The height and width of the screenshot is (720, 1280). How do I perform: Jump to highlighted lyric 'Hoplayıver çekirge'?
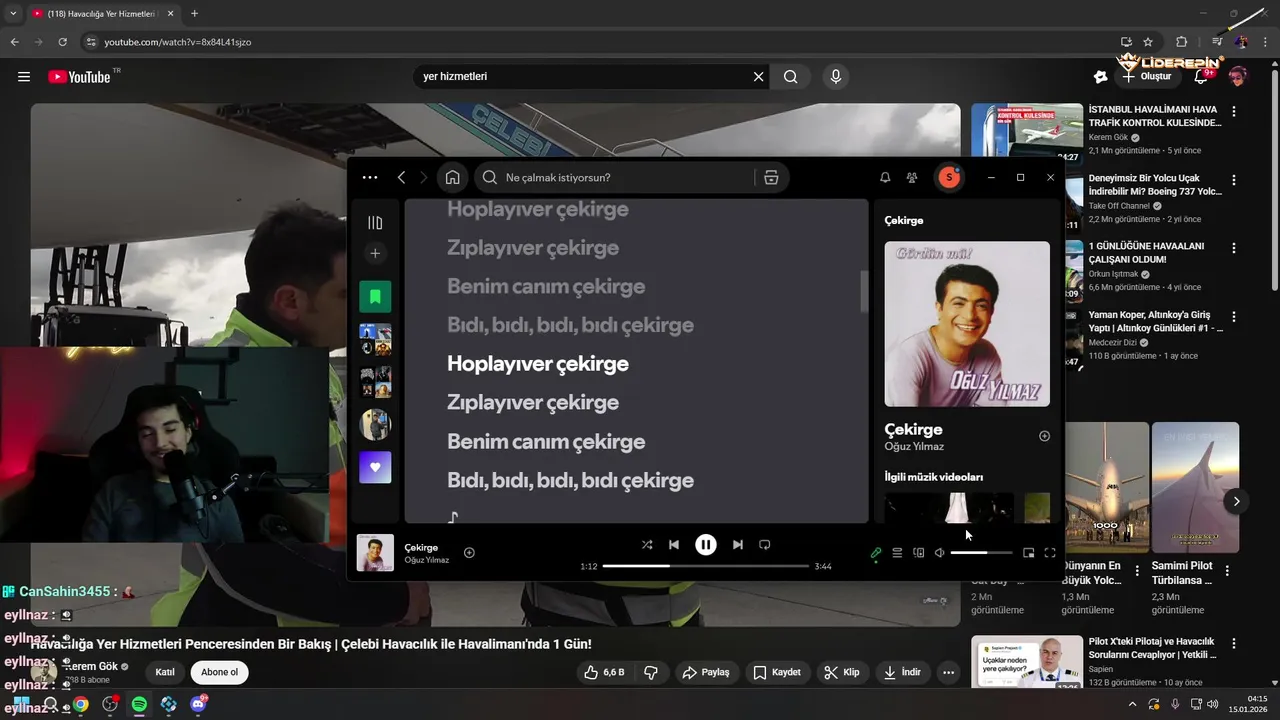coord(538,364)
